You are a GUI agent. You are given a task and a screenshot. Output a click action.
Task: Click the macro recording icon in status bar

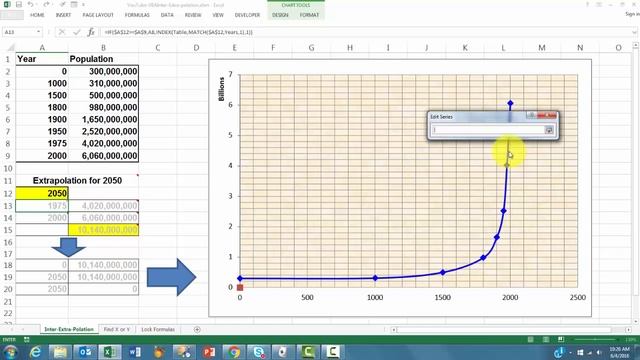(x=27, y=340)
